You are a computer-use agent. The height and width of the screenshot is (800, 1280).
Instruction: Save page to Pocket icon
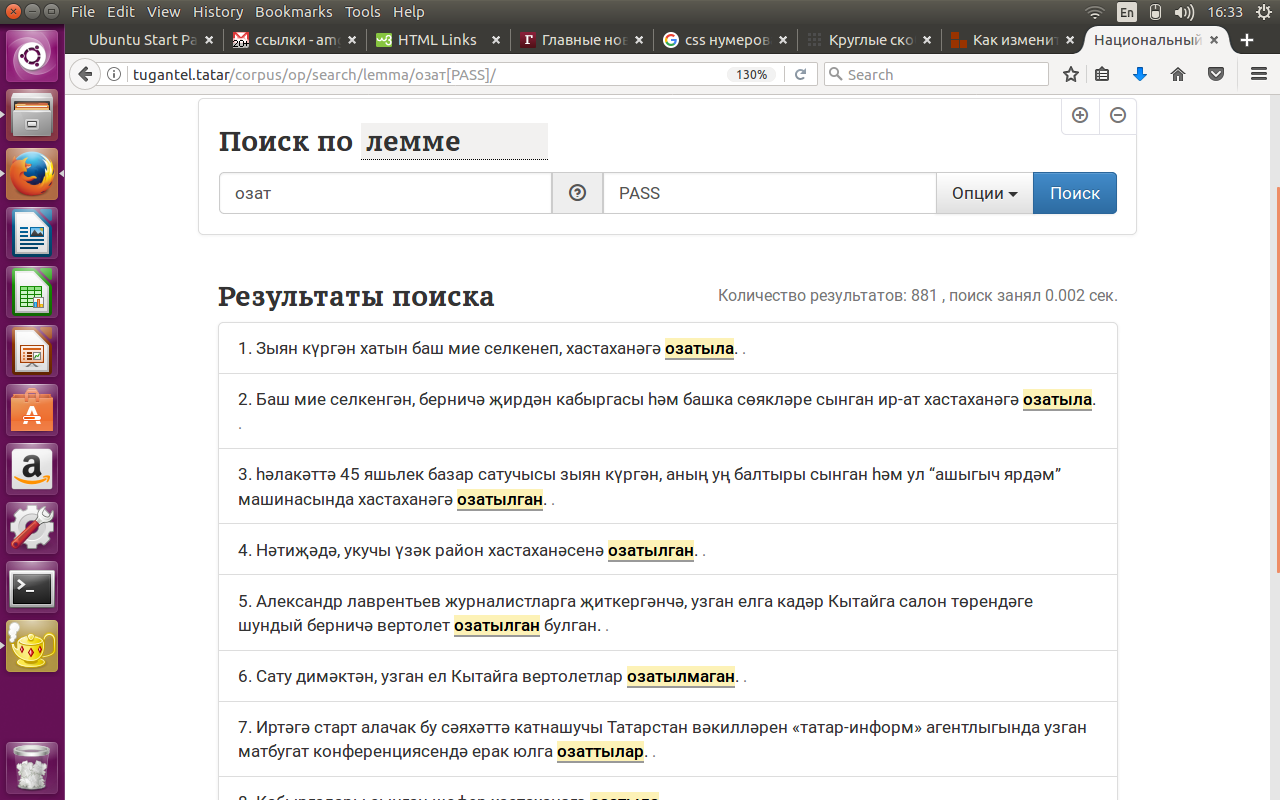[1215, 74]
